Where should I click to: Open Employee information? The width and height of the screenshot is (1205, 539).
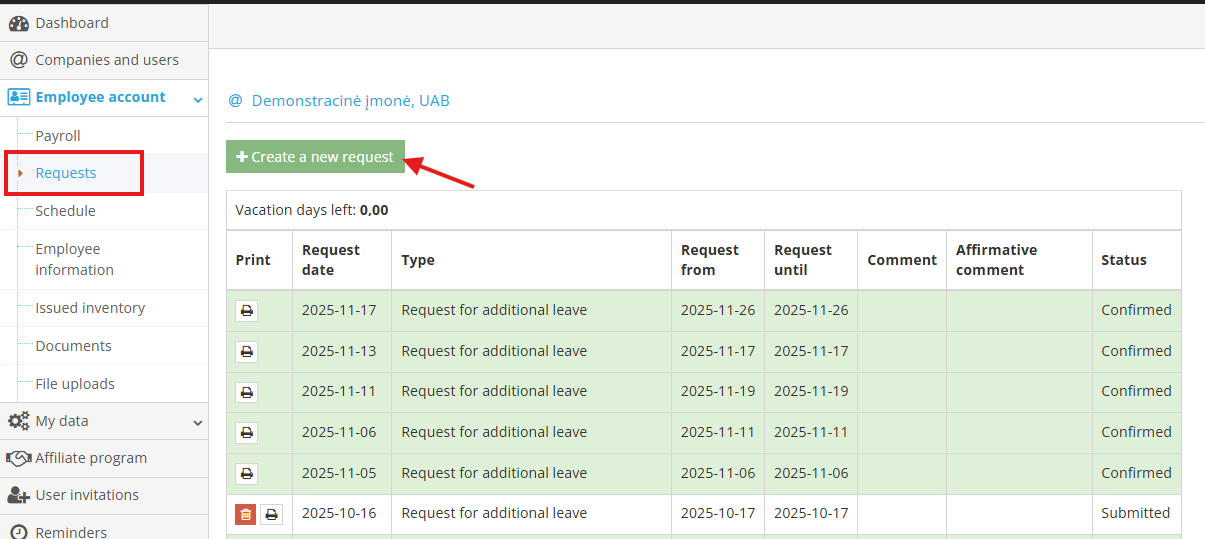click(x=74, y=259)
